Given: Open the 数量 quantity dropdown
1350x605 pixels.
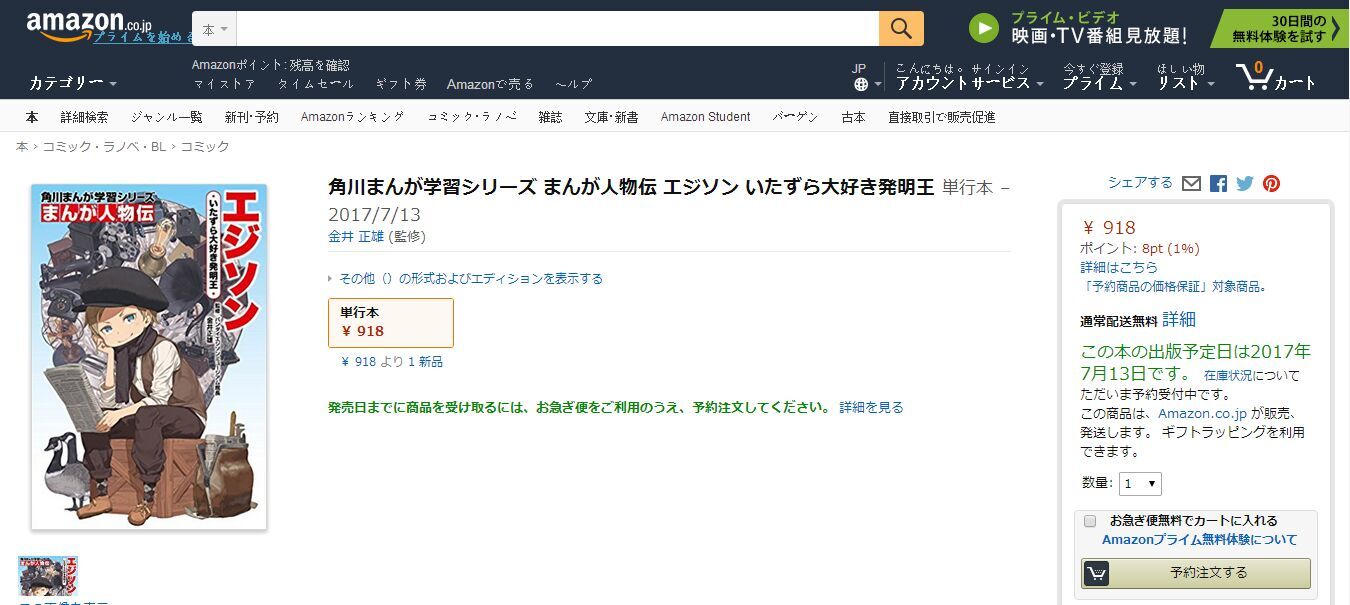Looking at the screenshot, I should tap(1139, 484).
